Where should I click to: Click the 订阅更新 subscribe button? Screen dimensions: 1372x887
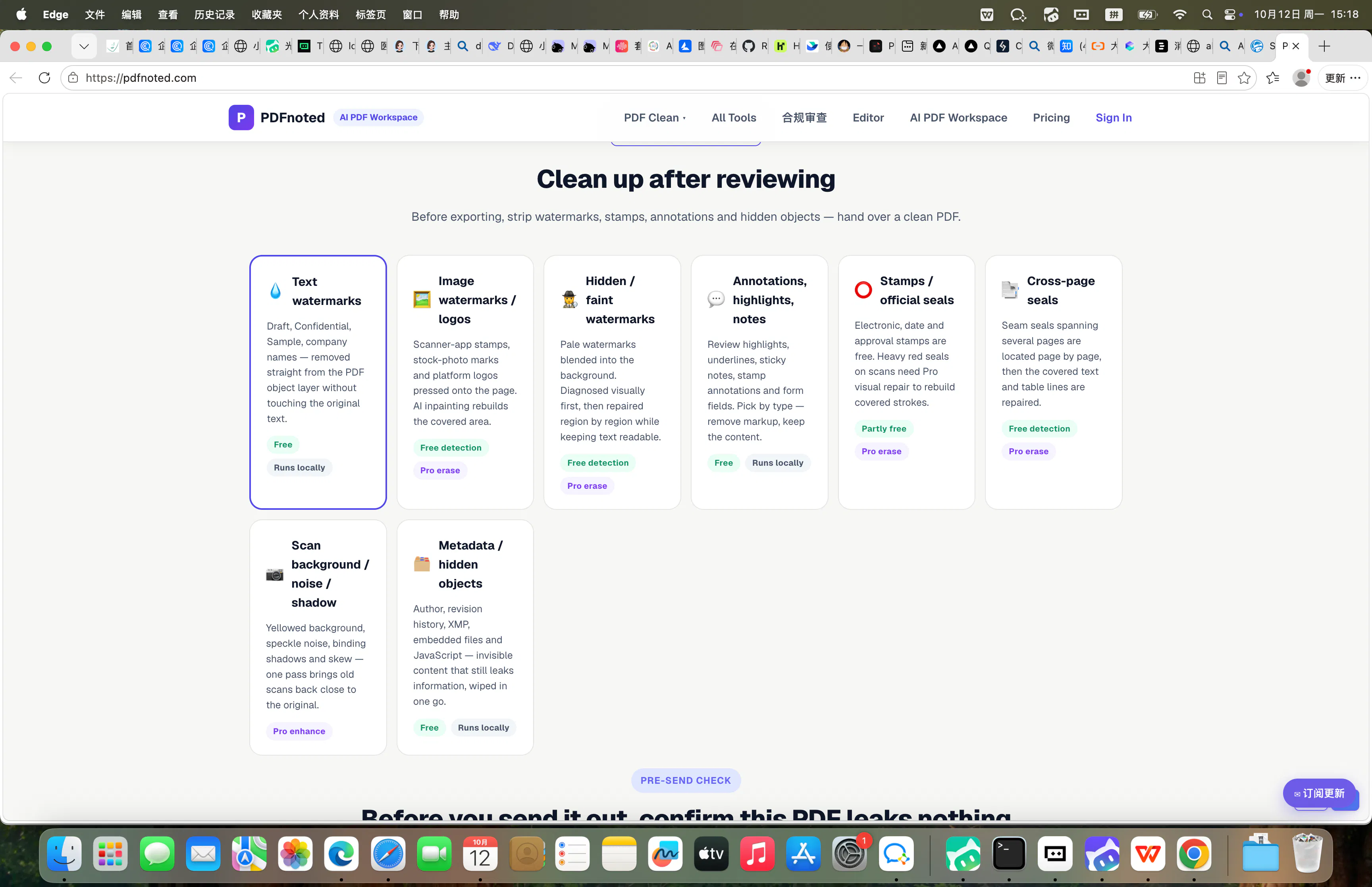(x=1318, y=793)
